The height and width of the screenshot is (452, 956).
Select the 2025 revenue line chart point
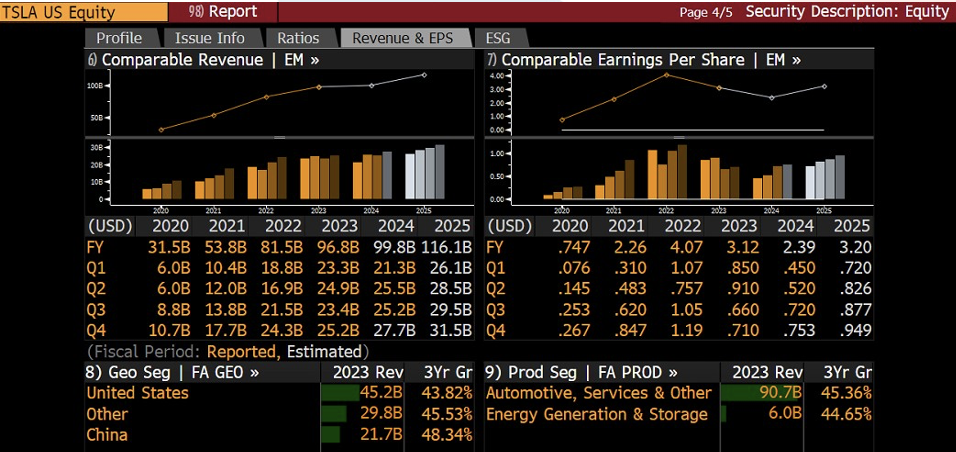click(x=424, y=75)
